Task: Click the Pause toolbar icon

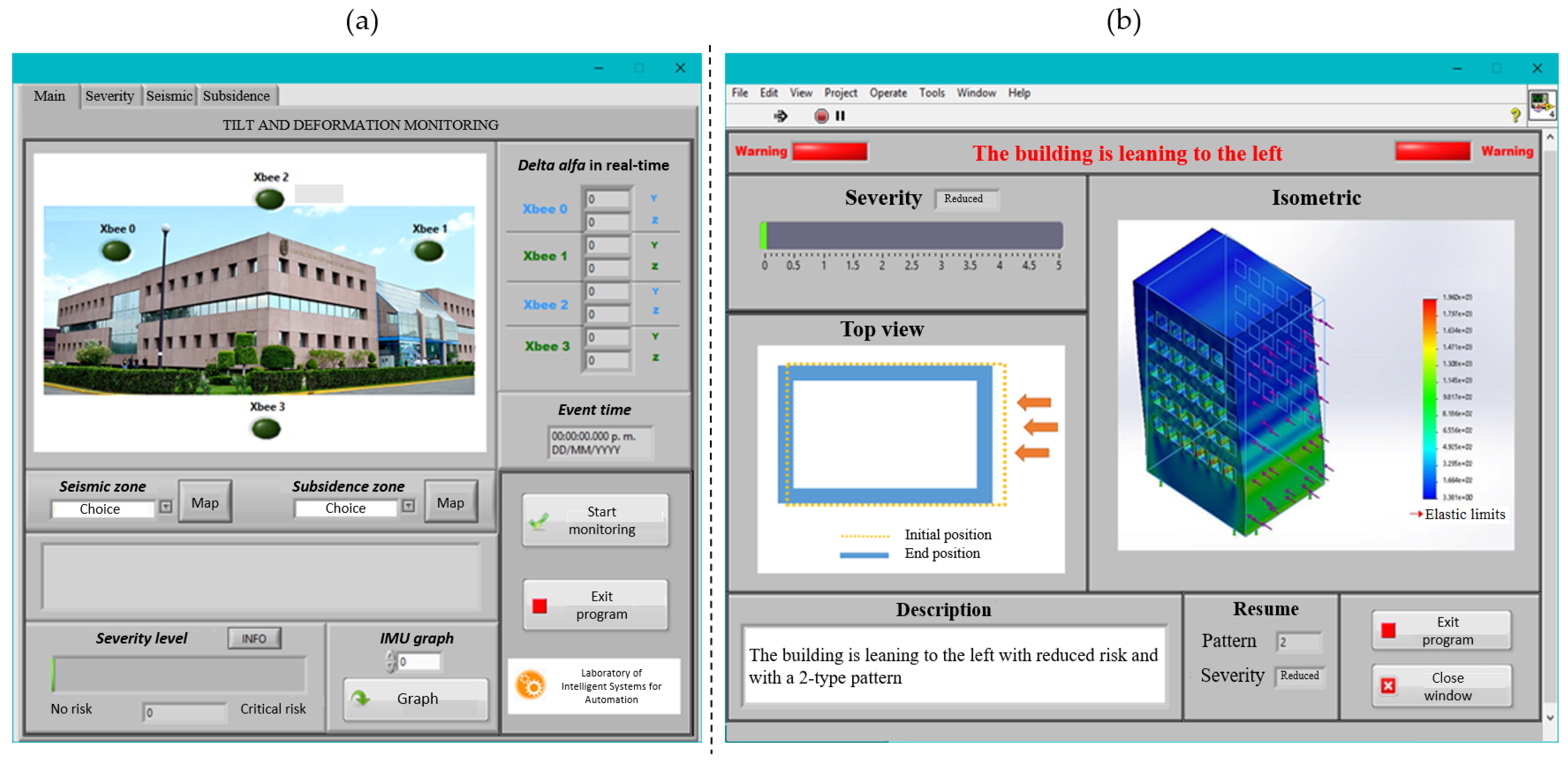Action: tap(840, 116)
